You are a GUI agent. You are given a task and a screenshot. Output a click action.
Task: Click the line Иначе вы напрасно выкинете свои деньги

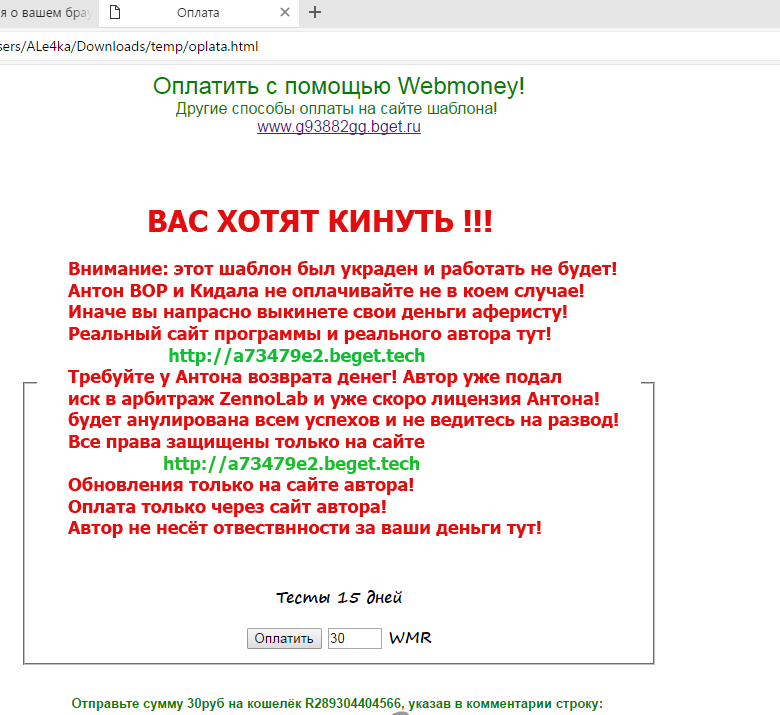pos(318,312)
